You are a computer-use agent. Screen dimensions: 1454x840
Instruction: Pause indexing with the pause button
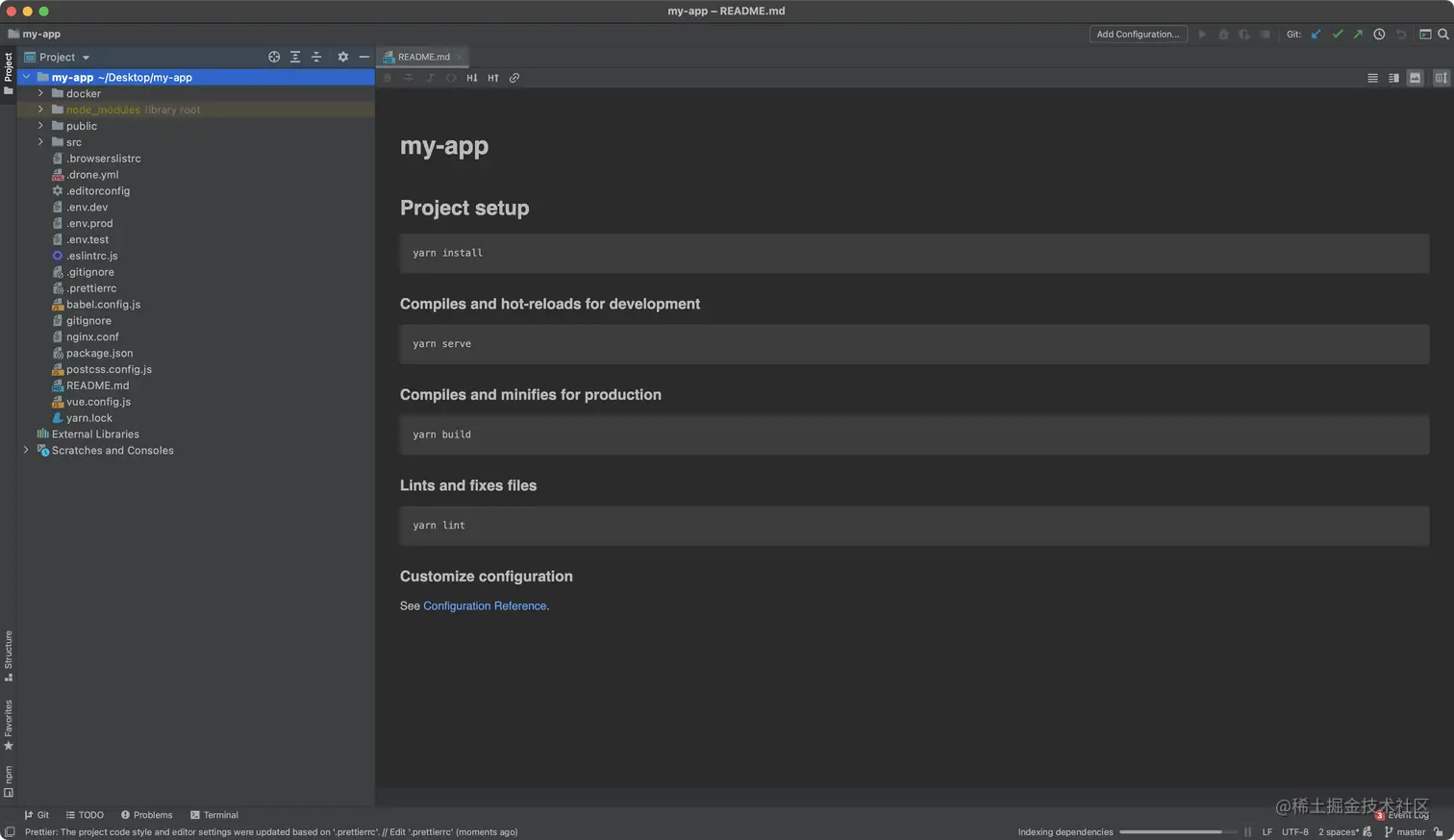(1248, 832)
